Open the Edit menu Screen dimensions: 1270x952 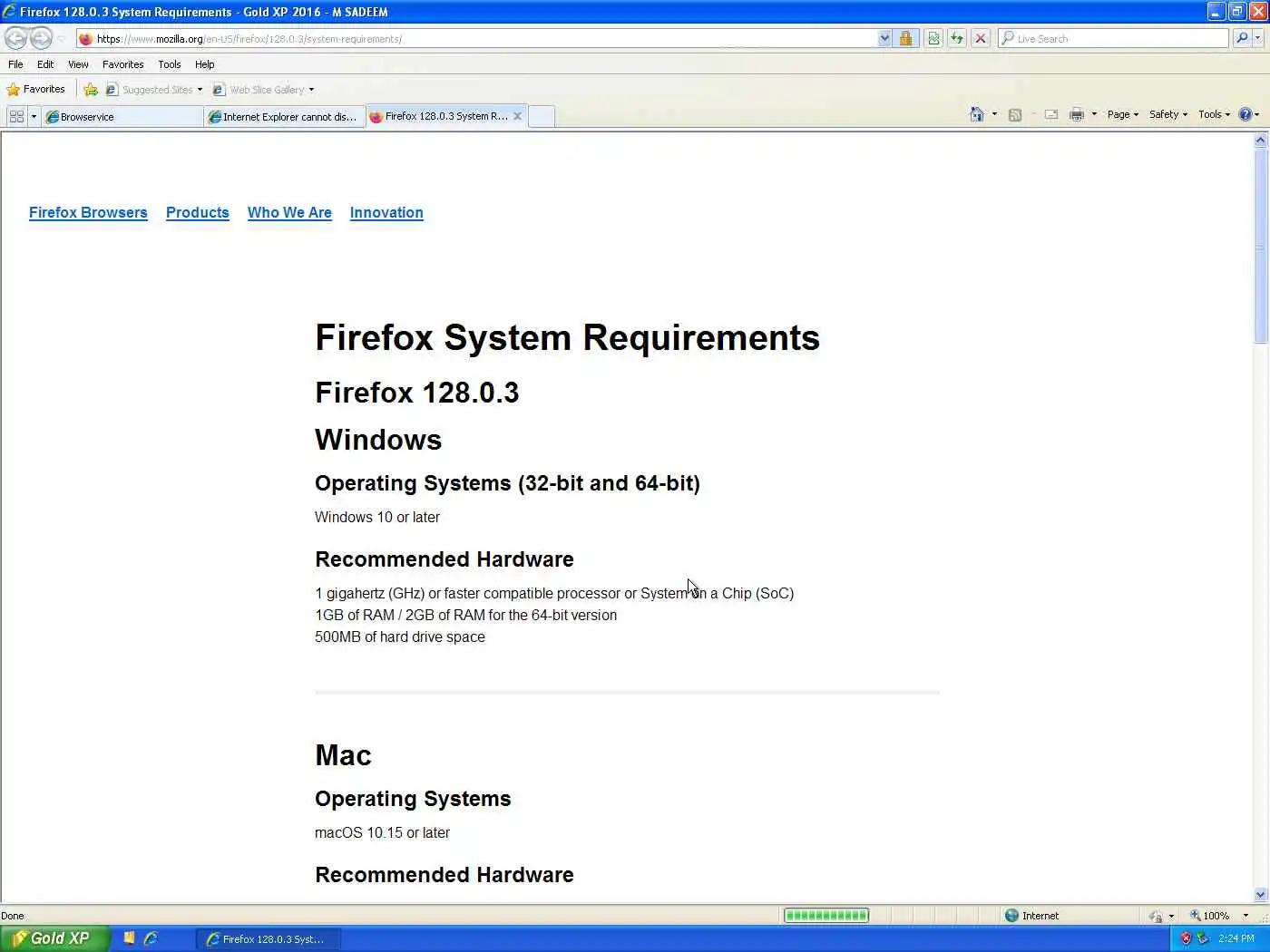[x=45, y=64]
